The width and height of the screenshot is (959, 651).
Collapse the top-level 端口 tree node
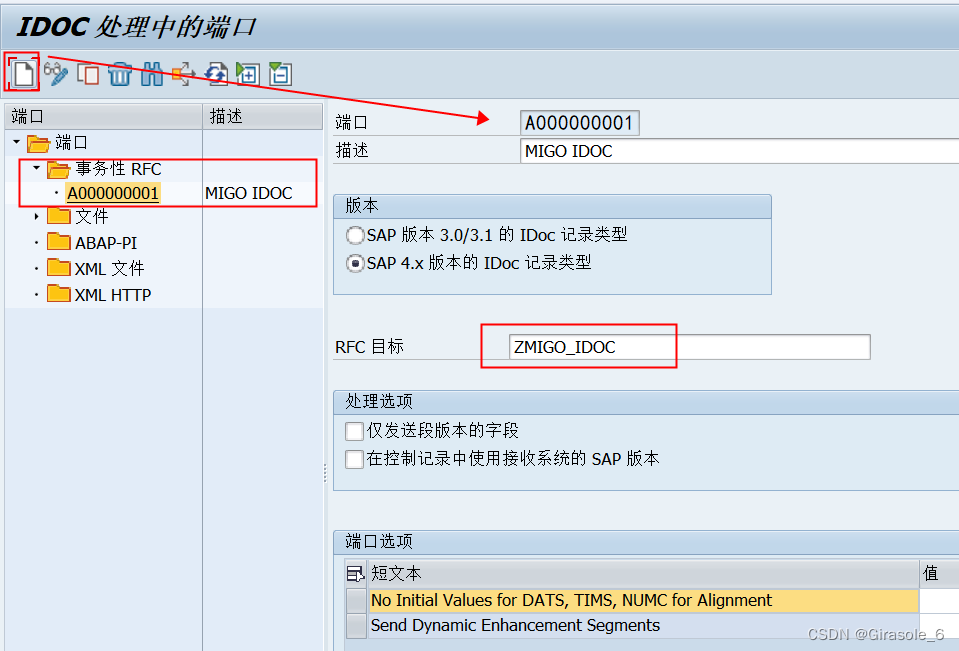(x=16, y=142)
